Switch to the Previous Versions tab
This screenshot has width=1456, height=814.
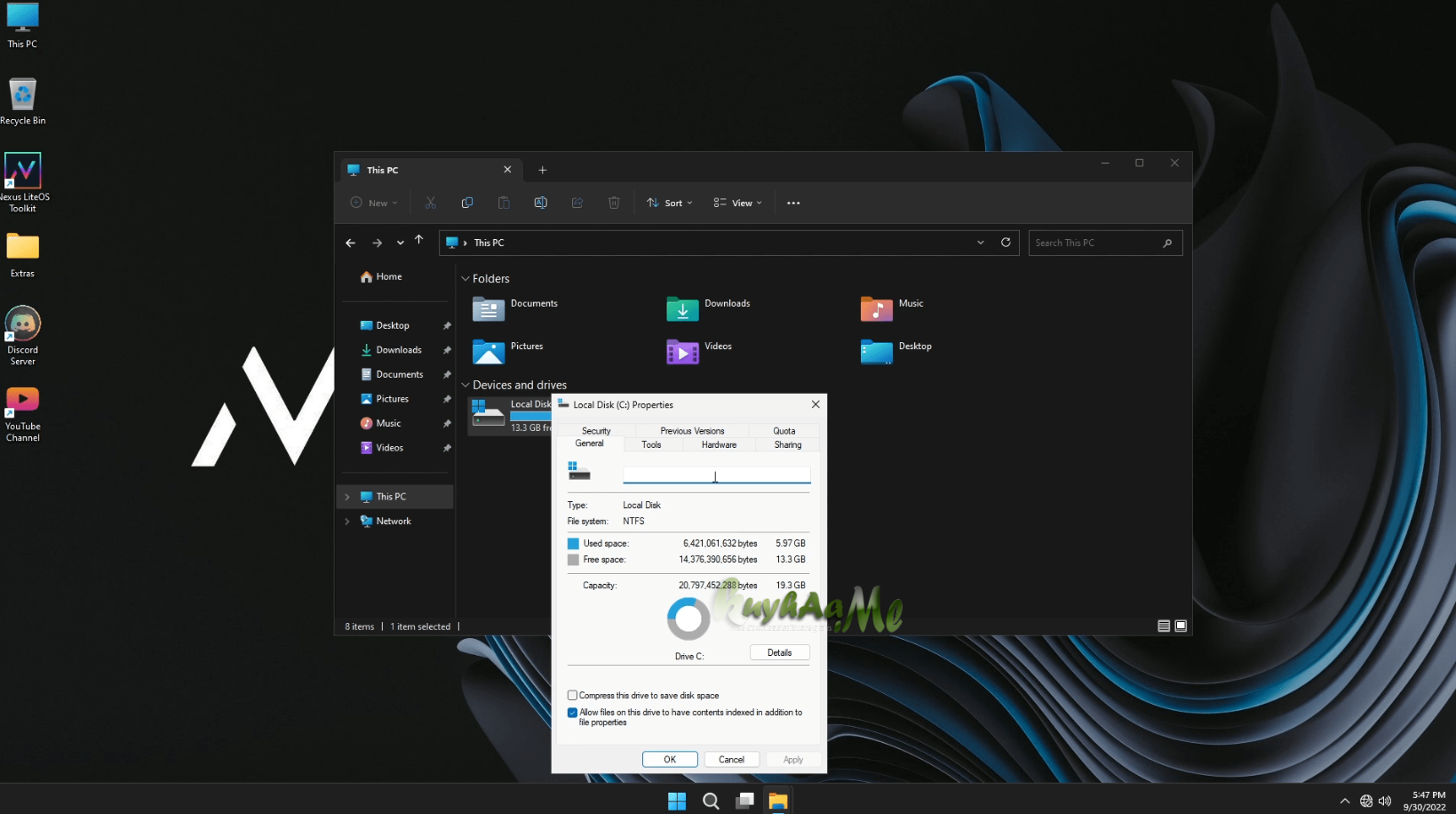(692, 430)
